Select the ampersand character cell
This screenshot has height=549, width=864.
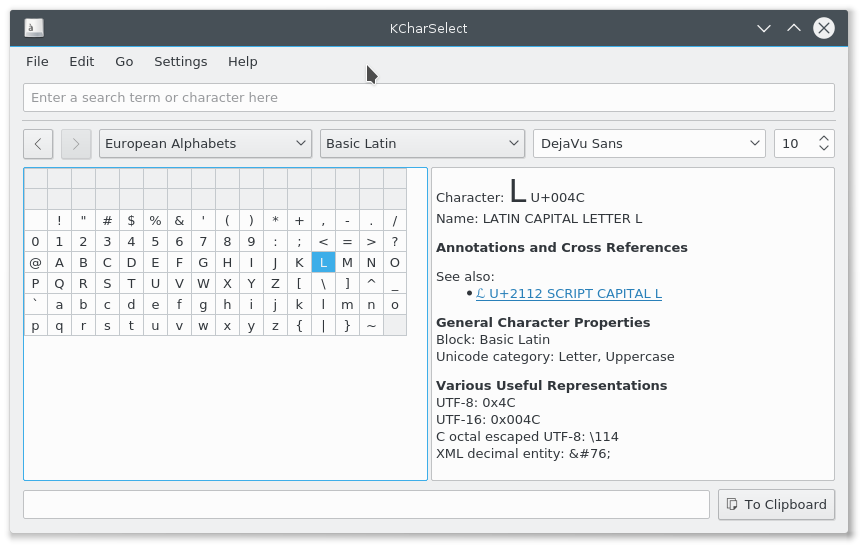pyautogui.click(x=179, y=221)
